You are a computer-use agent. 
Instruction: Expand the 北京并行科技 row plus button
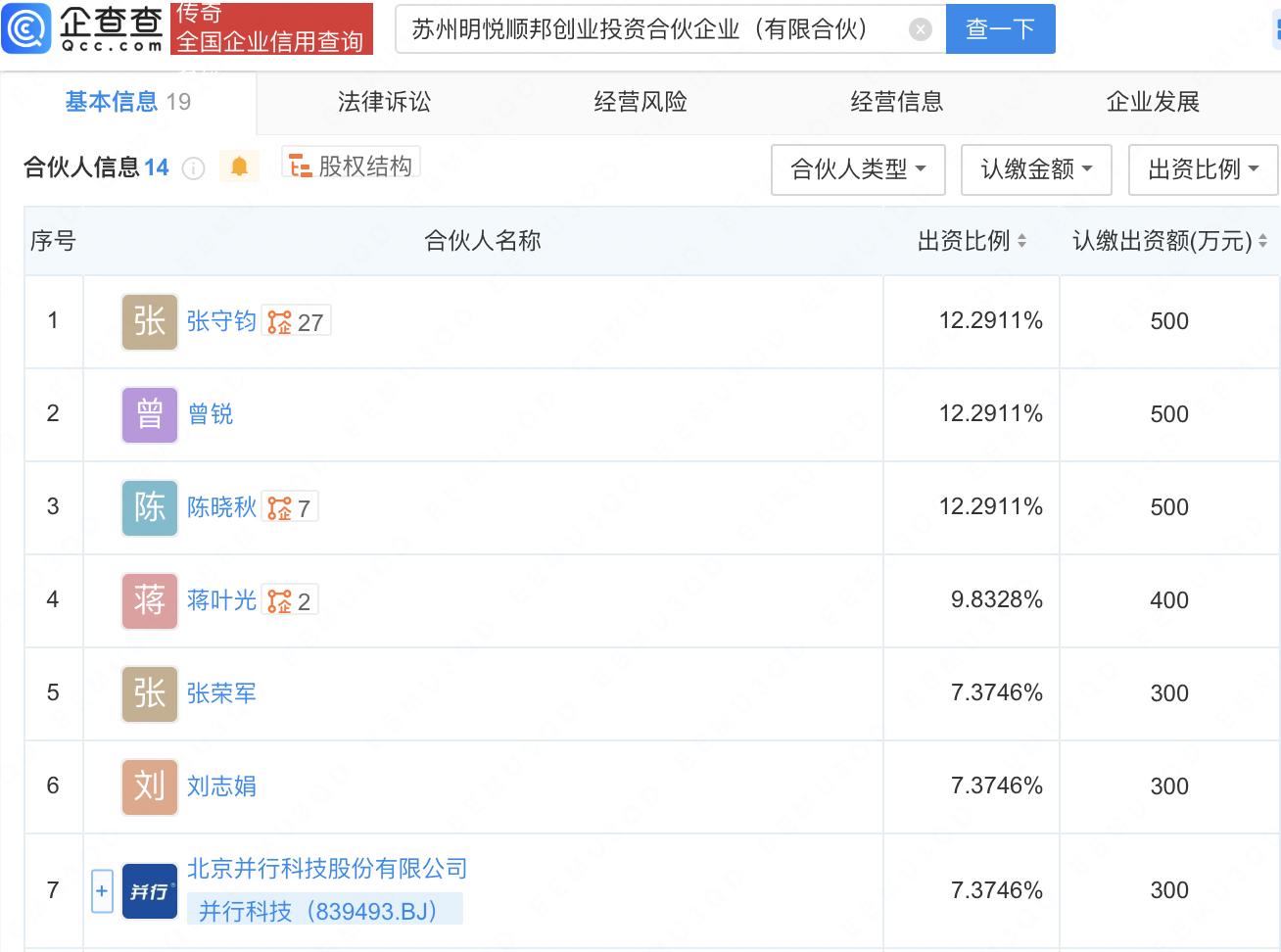click(x=102, y=891)
